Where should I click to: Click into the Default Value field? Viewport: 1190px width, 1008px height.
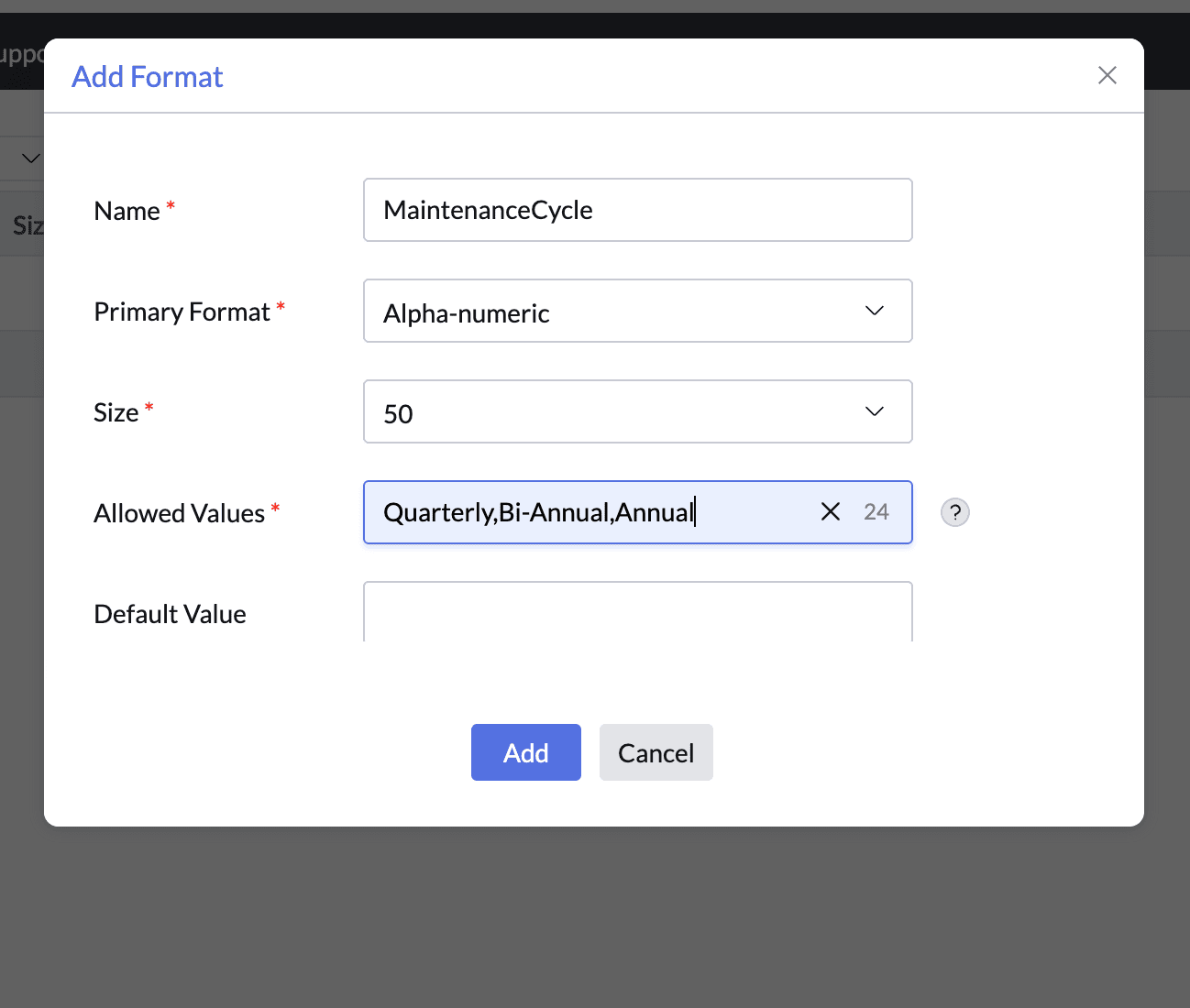tap(637, 612)
